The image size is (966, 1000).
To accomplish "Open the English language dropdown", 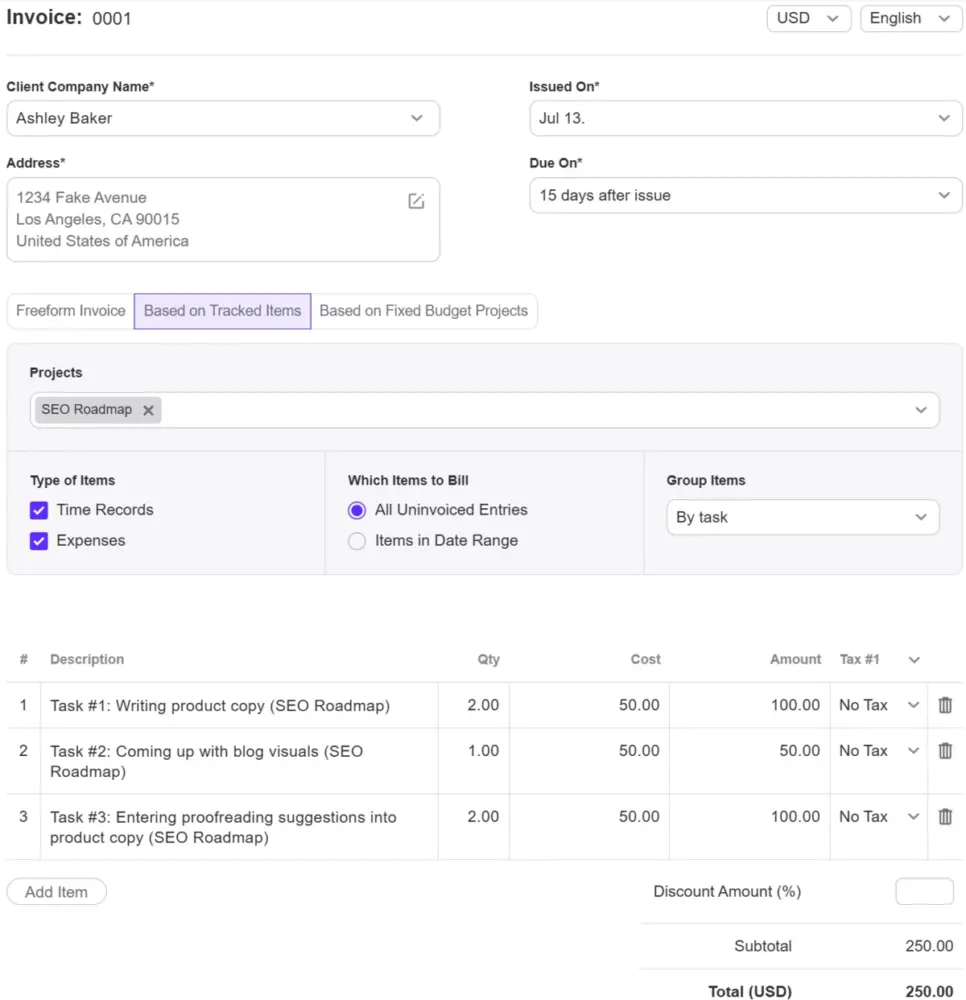I will (911, 18).
